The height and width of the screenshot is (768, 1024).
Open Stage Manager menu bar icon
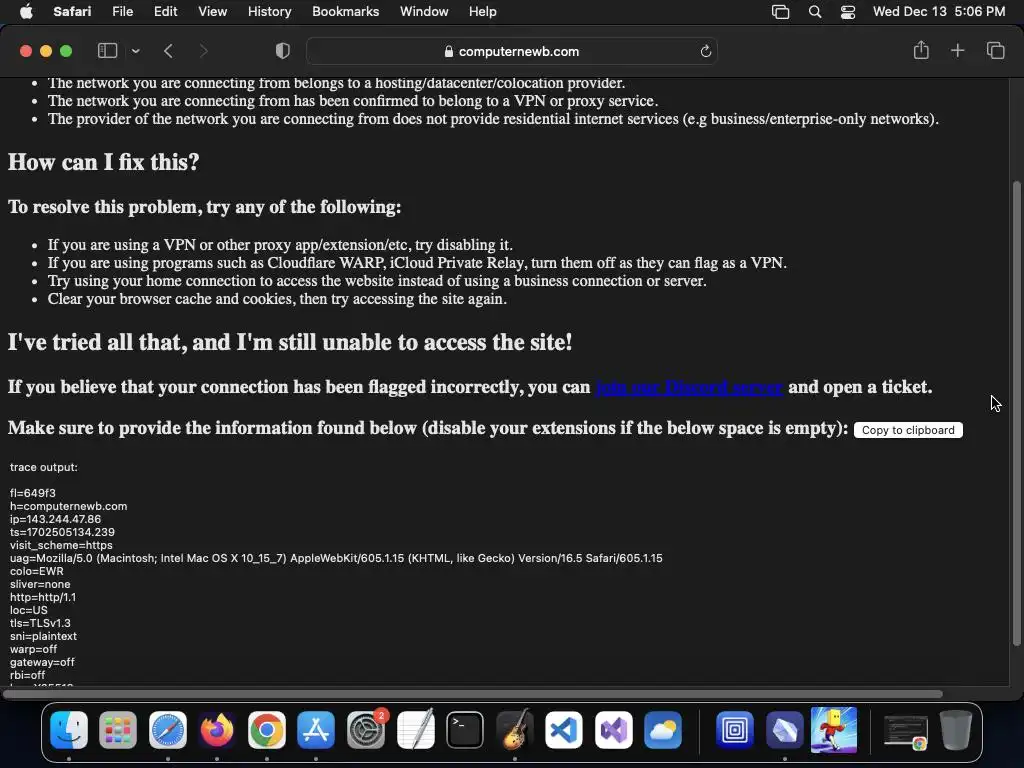tap(780, 12)
